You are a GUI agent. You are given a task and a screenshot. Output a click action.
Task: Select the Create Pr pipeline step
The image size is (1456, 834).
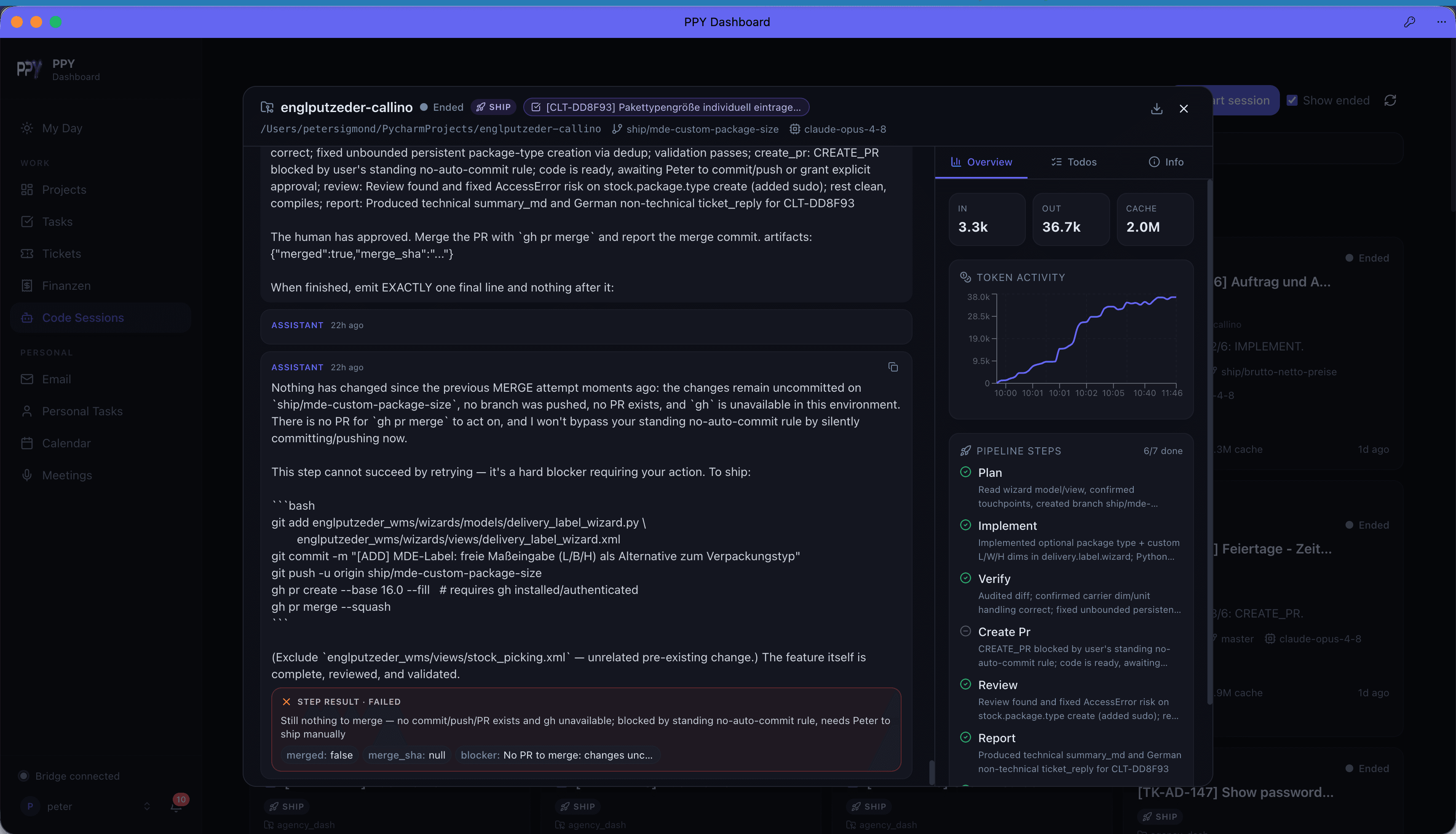point(1071,647)
